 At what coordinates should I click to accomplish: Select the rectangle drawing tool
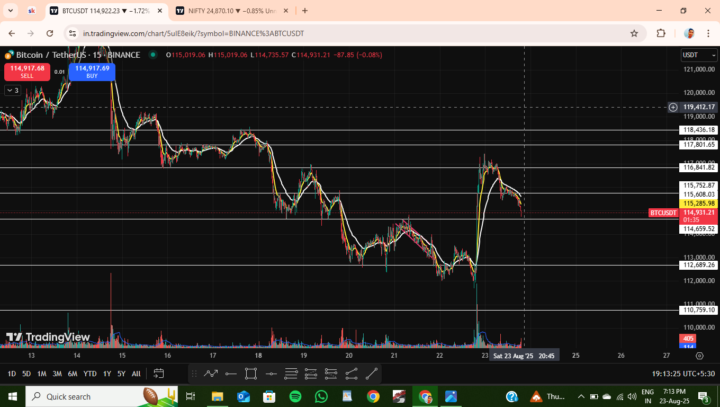click(x=251, y=373)
